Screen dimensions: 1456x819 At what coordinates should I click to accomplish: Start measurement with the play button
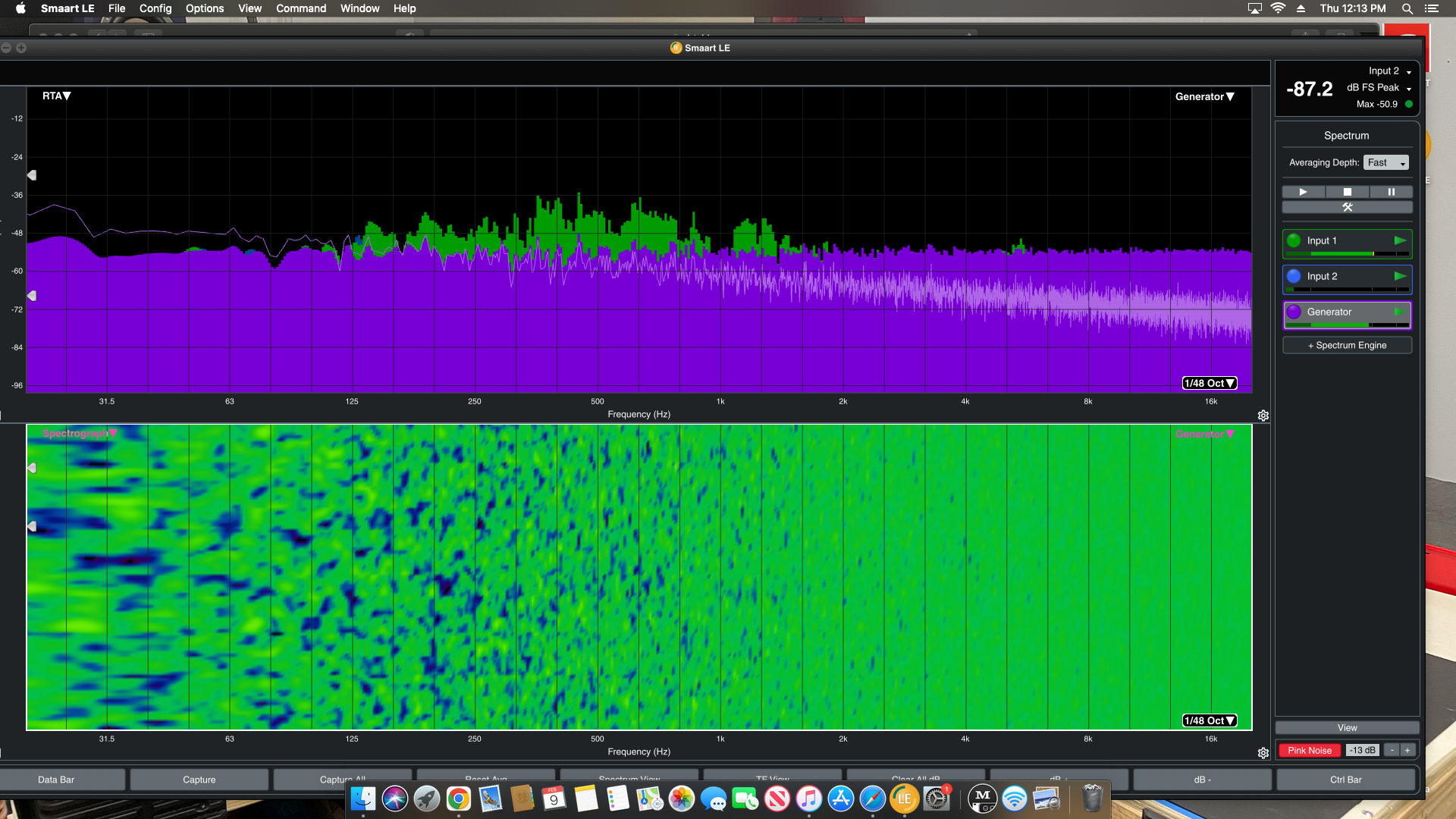click(x=1303, y=192)
